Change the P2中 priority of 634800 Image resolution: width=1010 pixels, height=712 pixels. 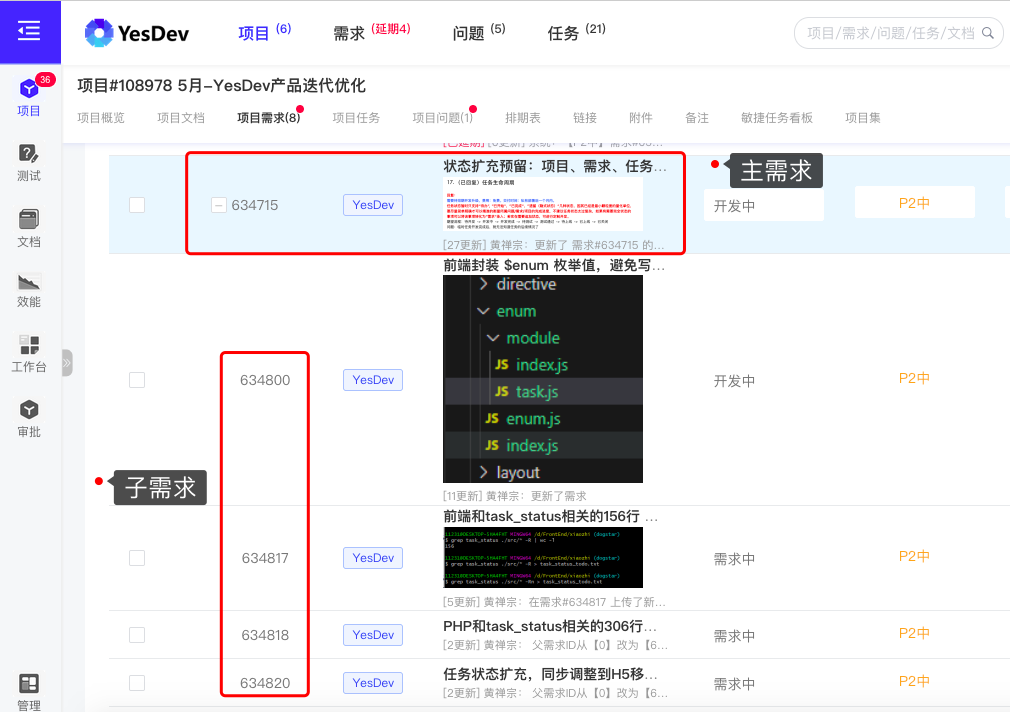[x=915, y=378]
